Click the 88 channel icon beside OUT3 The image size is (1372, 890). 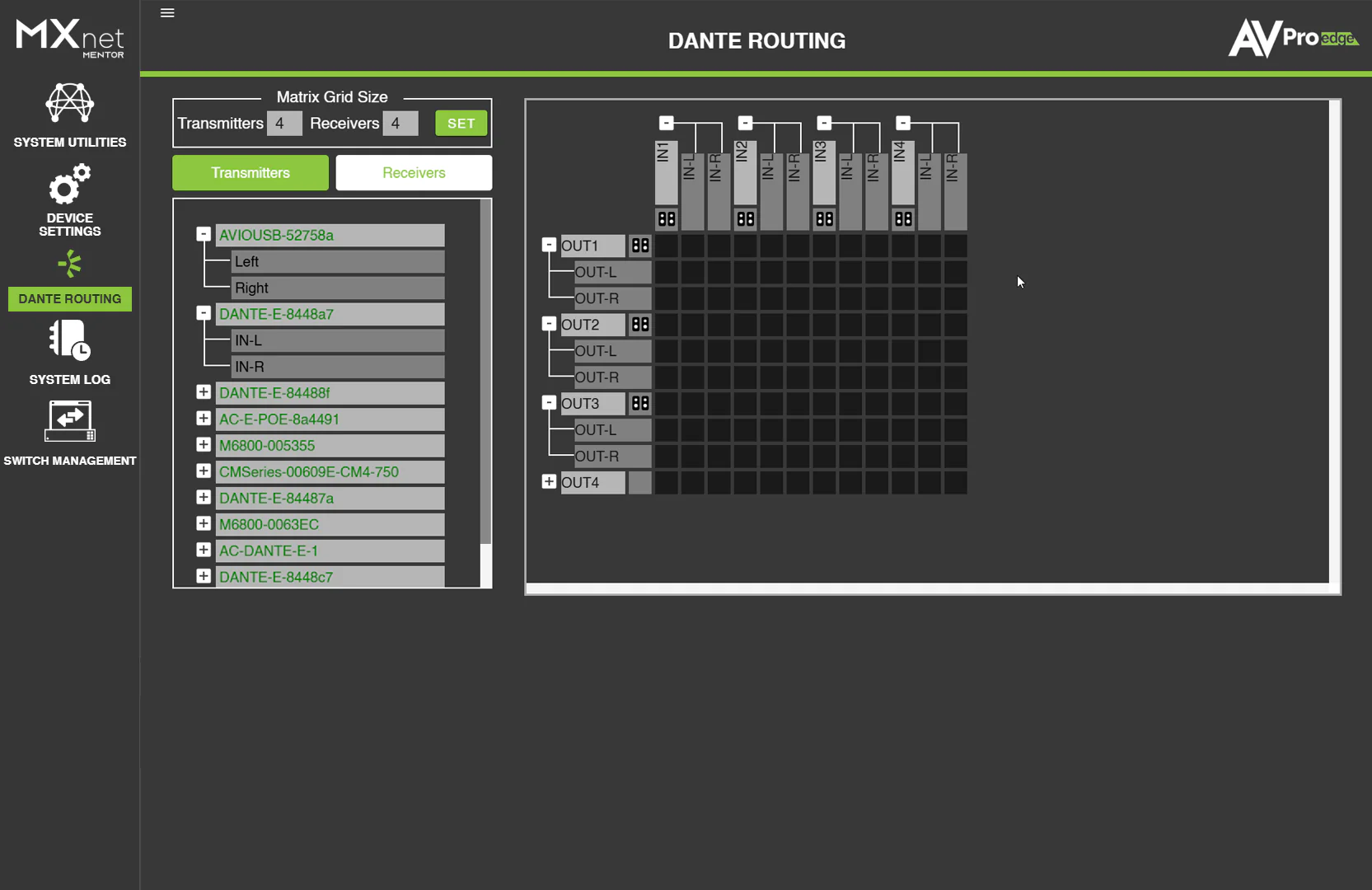point(640,404)
